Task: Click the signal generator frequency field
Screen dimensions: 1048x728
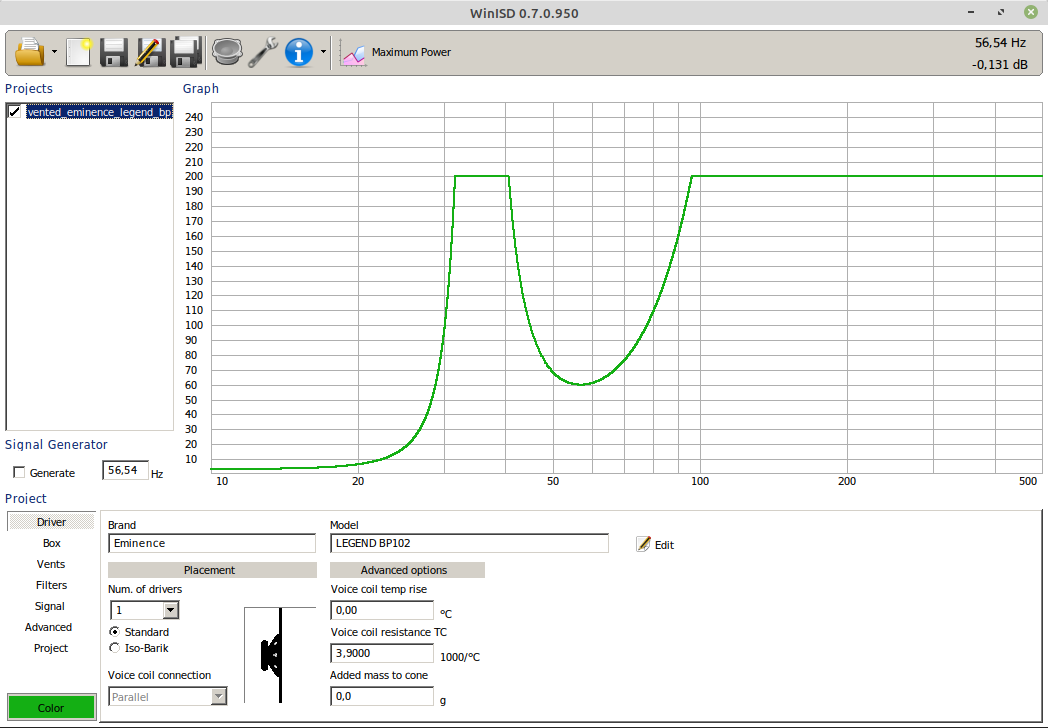Action: point(125,471)
